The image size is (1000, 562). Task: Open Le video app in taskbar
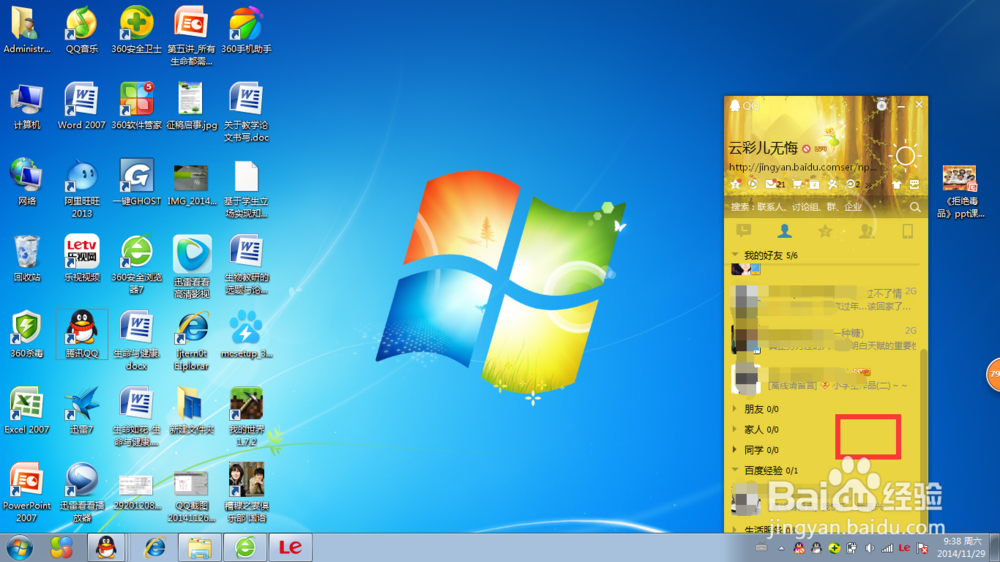coord(290,547)
